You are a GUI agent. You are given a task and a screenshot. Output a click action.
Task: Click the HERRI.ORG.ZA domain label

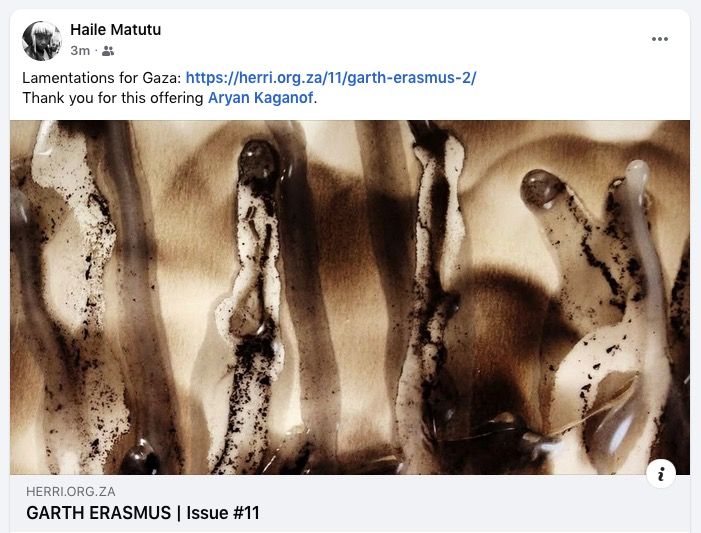[x=71, y=492]
